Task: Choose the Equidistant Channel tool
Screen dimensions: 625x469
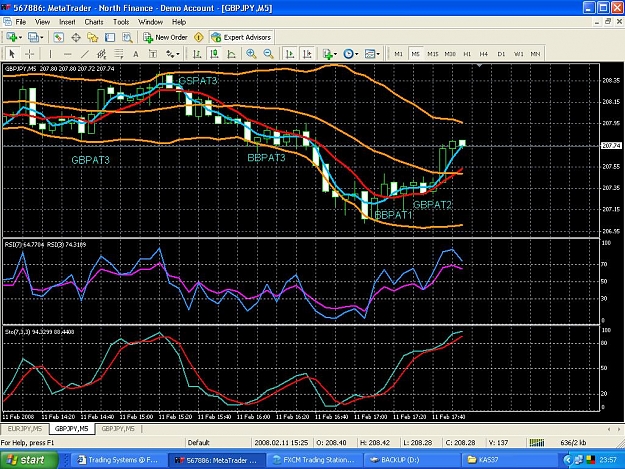Action: [102, 54]
